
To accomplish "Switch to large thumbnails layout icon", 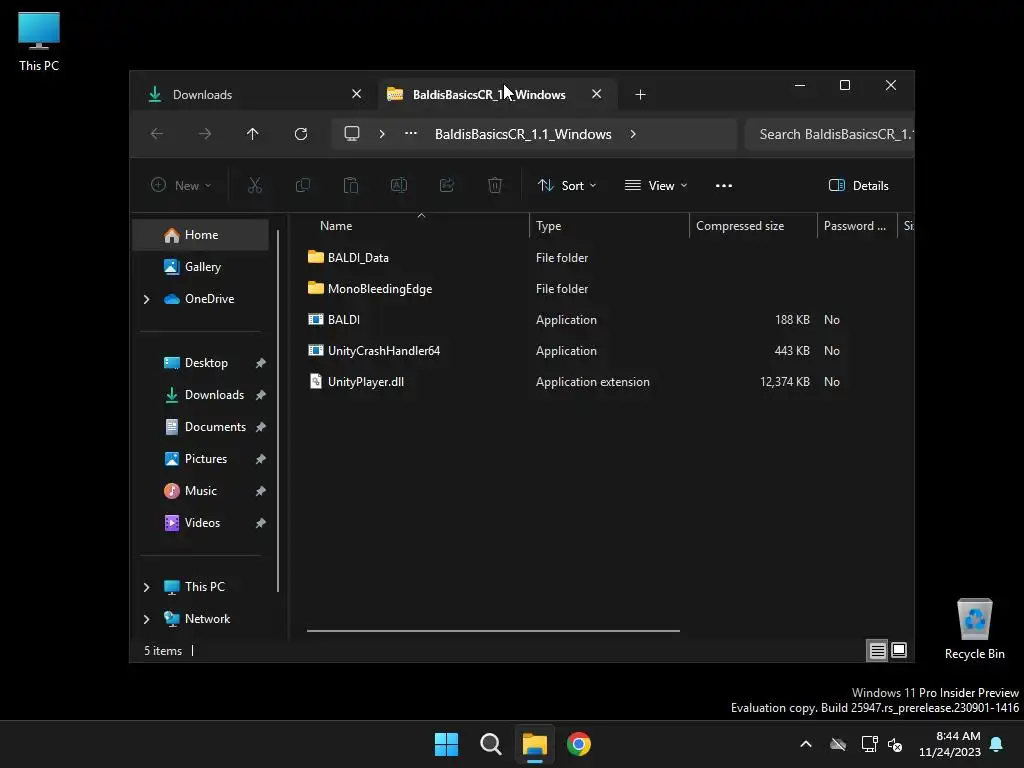I will pyautogui.click(x=899, y=650).
